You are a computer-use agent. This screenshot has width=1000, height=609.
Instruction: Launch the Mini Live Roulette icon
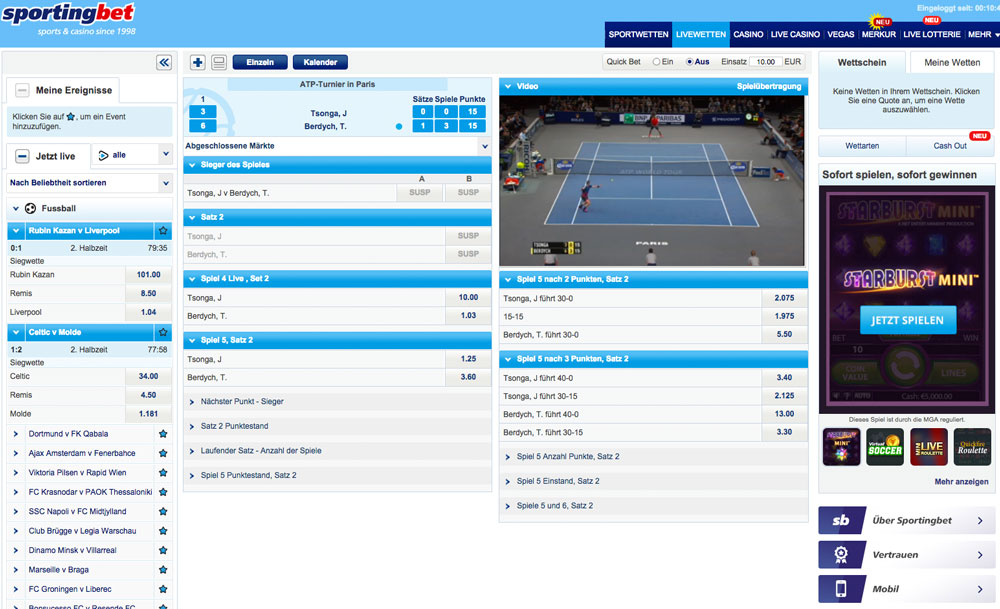pyautogui.click(x=929, y=446)
